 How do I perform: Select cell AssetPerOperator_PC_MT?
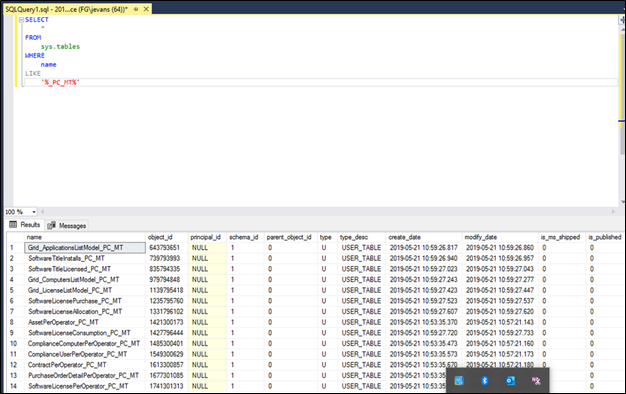click(85, 322)
